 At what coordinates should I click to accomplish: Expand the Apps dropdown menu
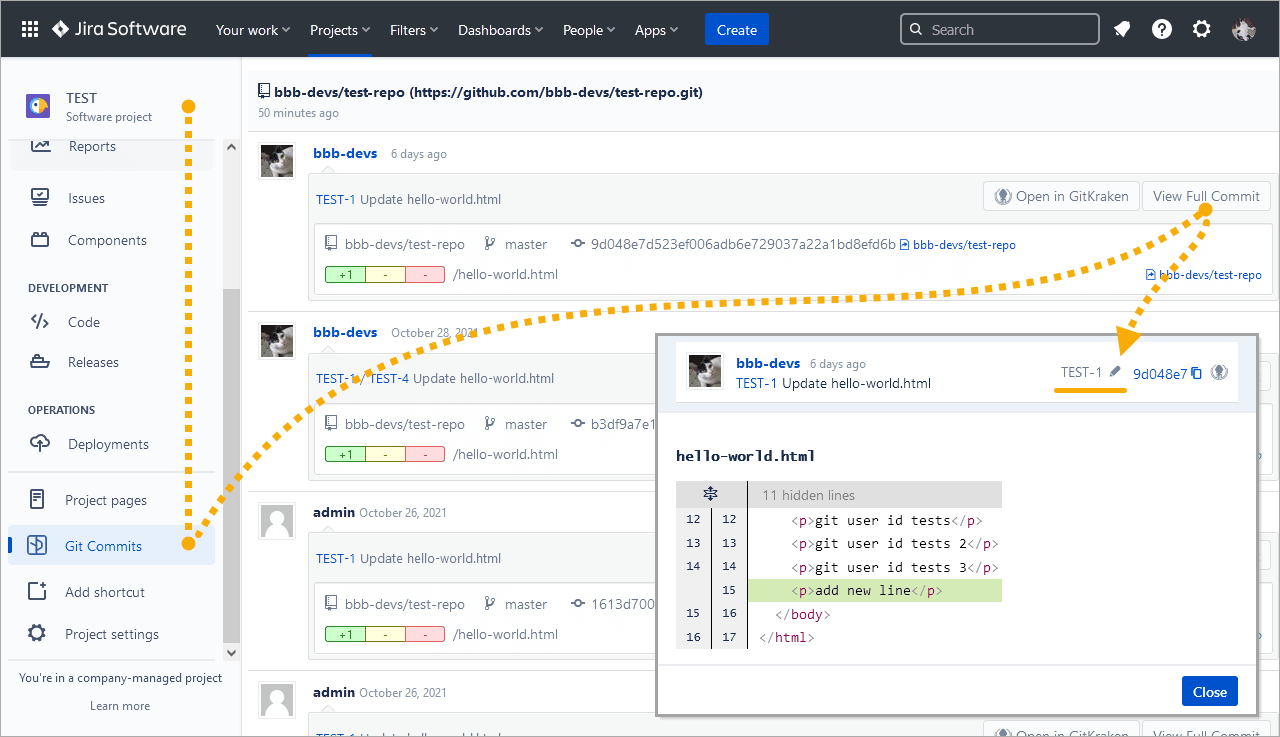[656, 30]
